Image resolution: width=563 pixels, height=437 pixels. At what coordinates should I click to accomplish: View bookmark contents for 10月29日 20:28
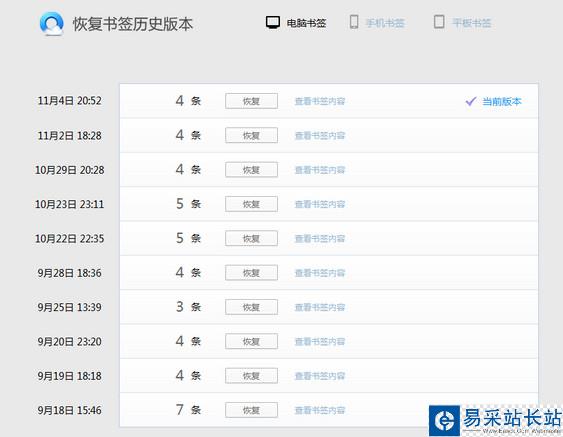point(320,170)
